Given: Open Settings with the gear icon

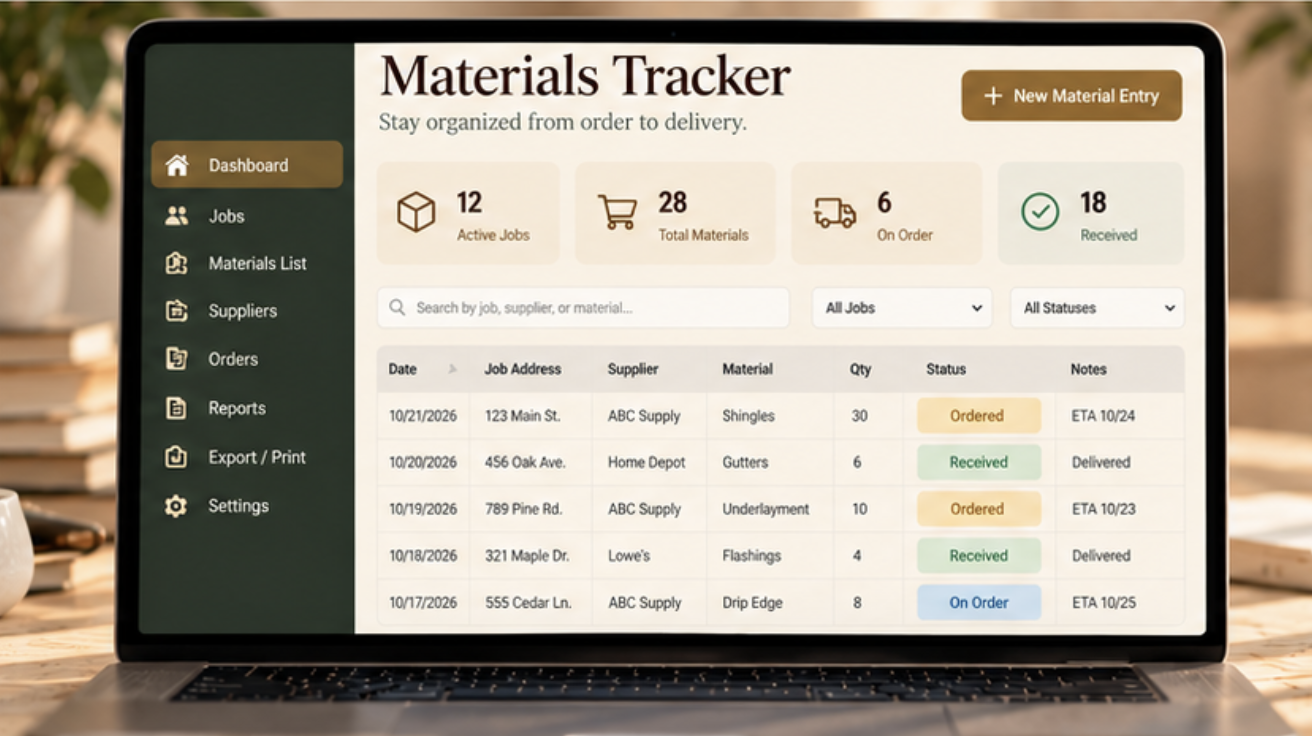Looking at the screenshot, I should pyautogui.click(x=177, y=506).
